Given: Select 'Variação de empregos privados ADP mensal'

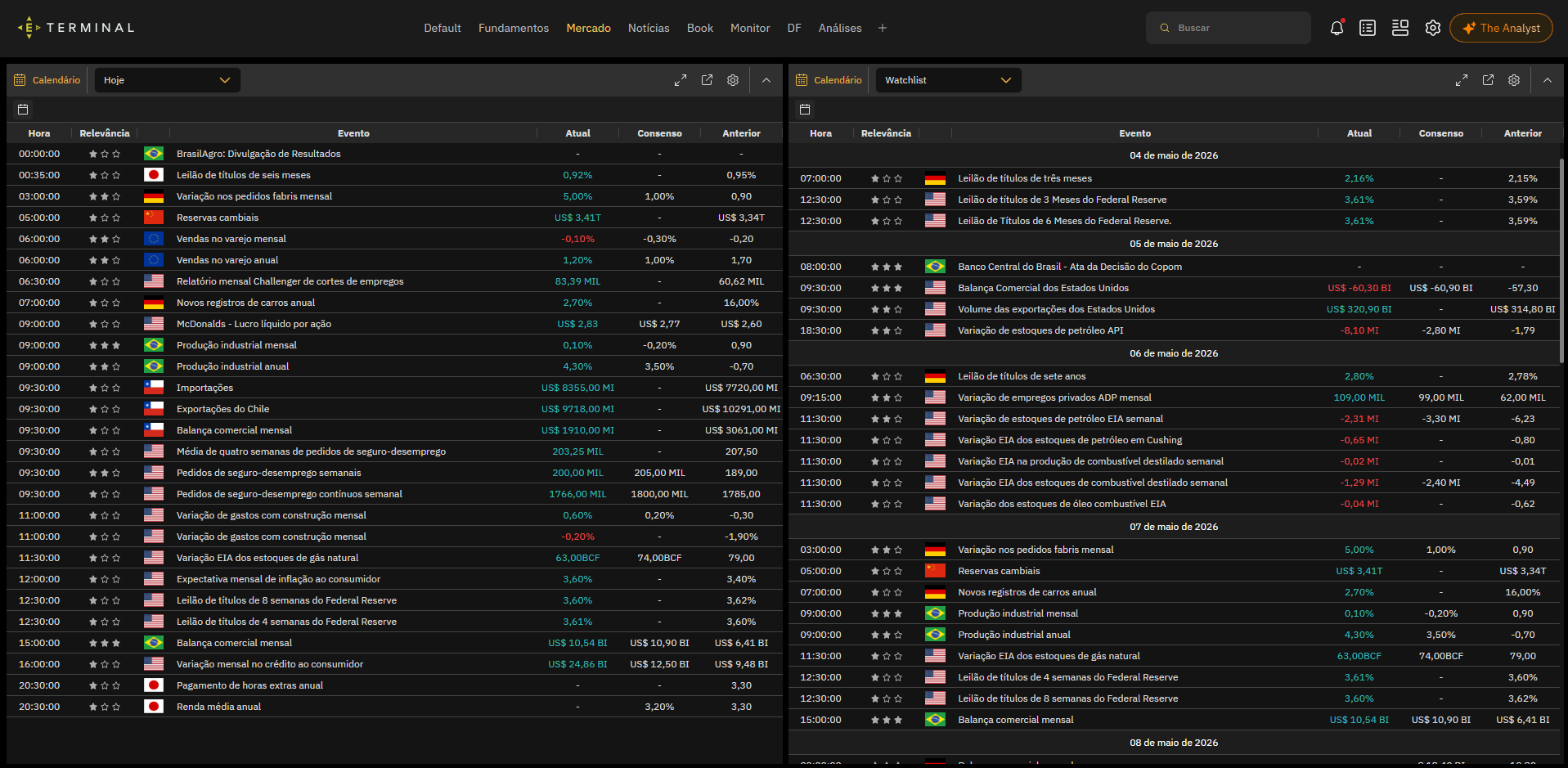Looking at the screenshot, I should (x=1054, y=397).
